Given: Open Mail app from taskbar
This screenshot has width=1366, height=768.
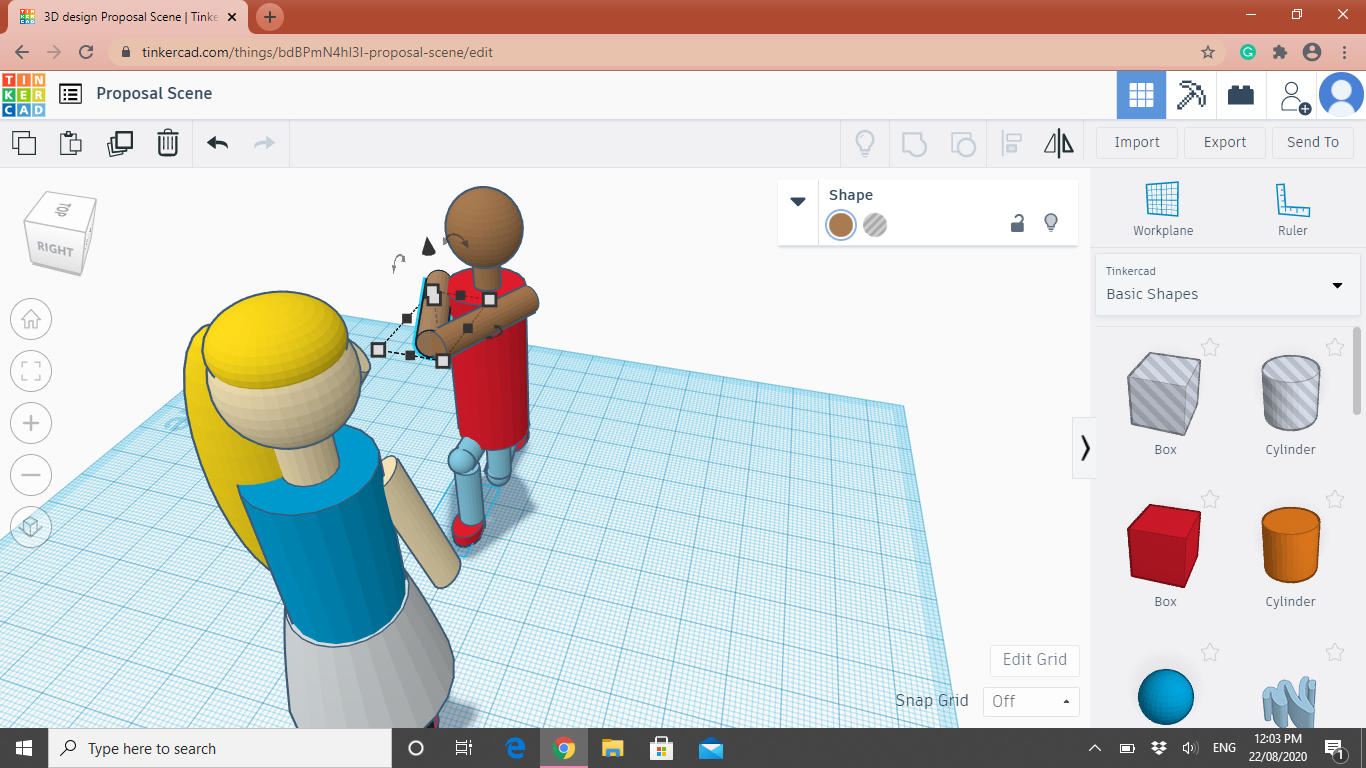Looking at the screenshot, I should tap(711, 748).
